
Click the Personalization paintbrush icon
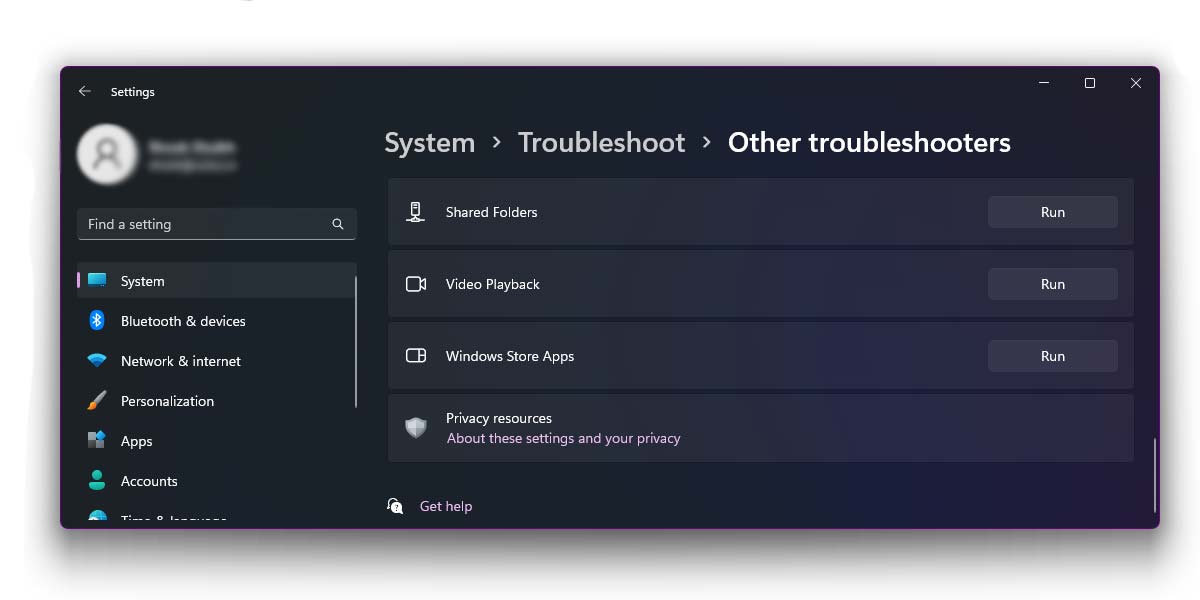pyautogui.click(x=97, y=401)
